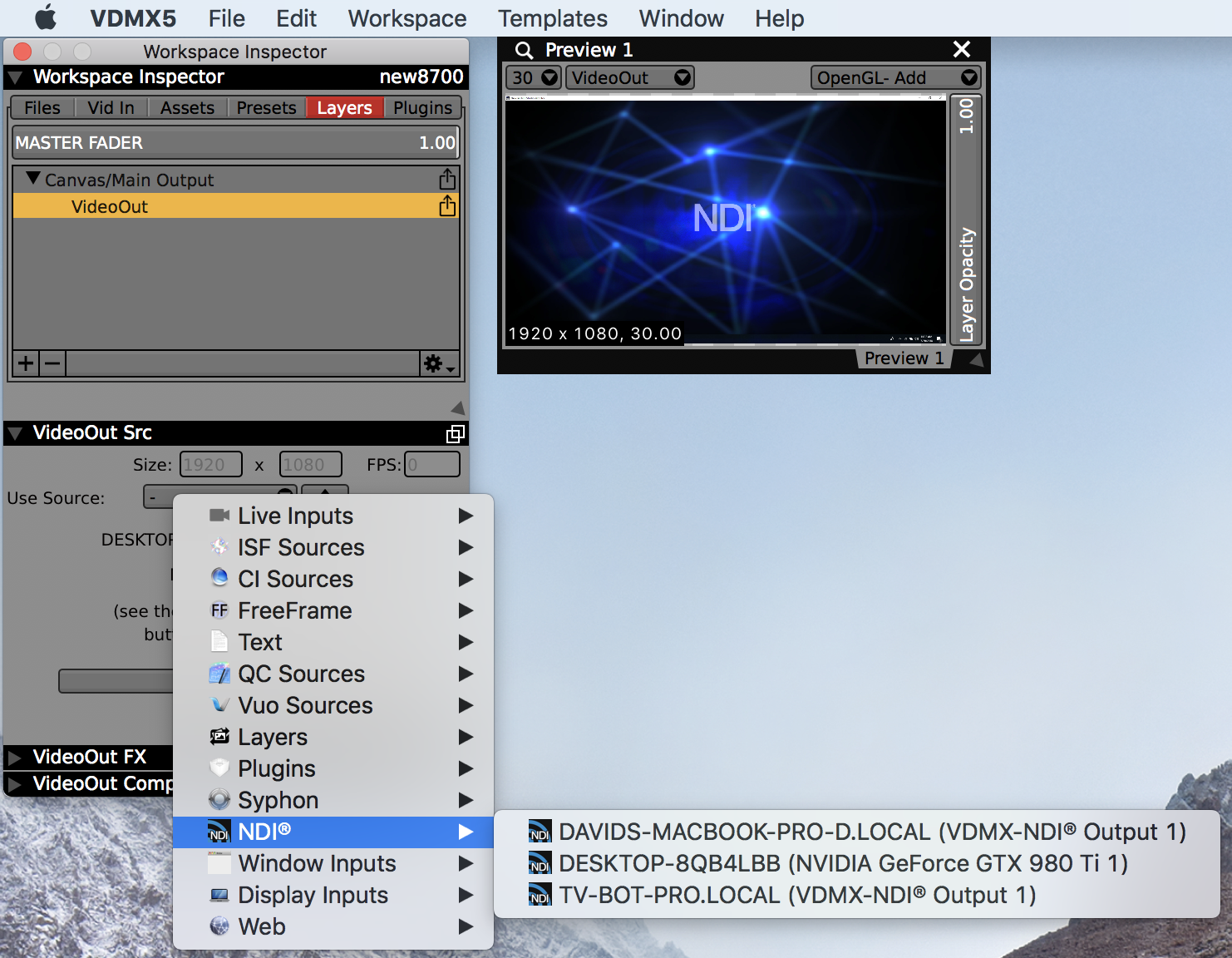The height and width of the screenshot is (958, 1232).
Task: Collapse the VideoOut Src section
Action: click(14, 433)
